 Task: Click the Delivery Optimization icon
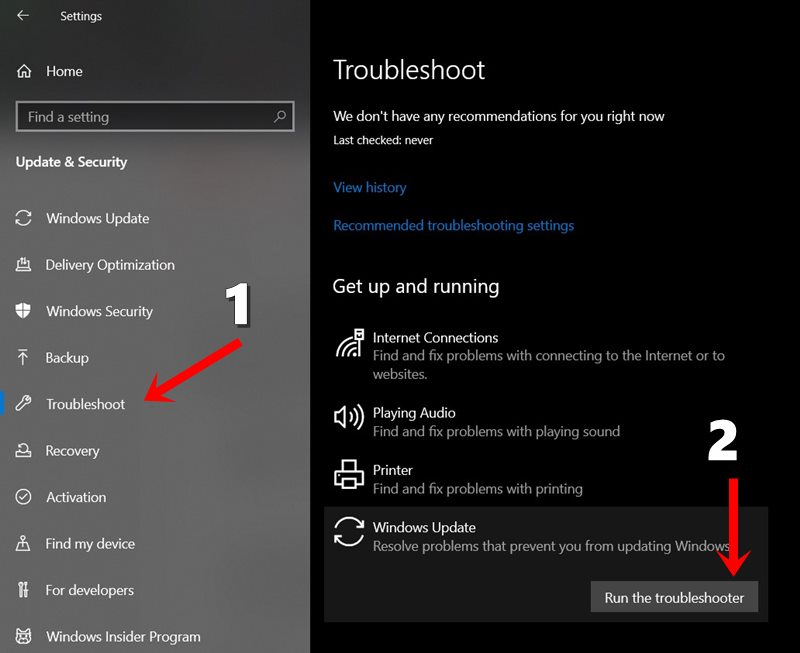point(23,265)
